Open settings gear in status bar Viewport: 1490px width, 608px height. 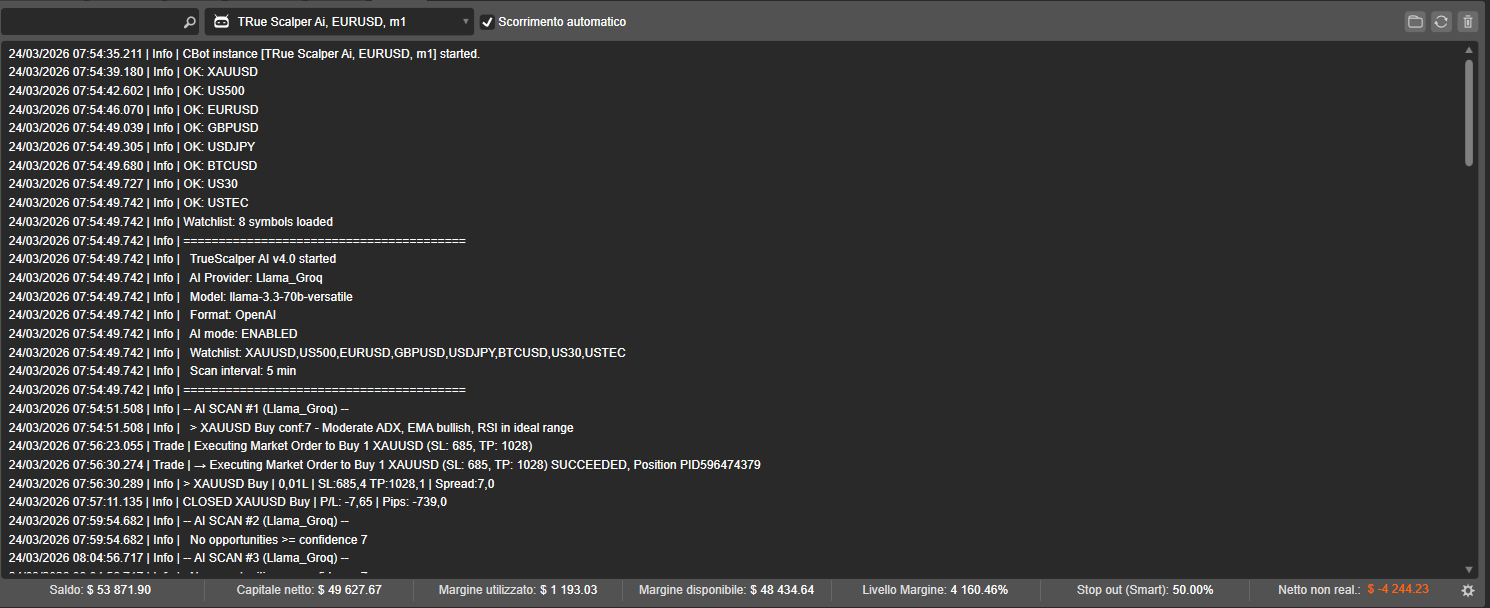pos(1468,591)
